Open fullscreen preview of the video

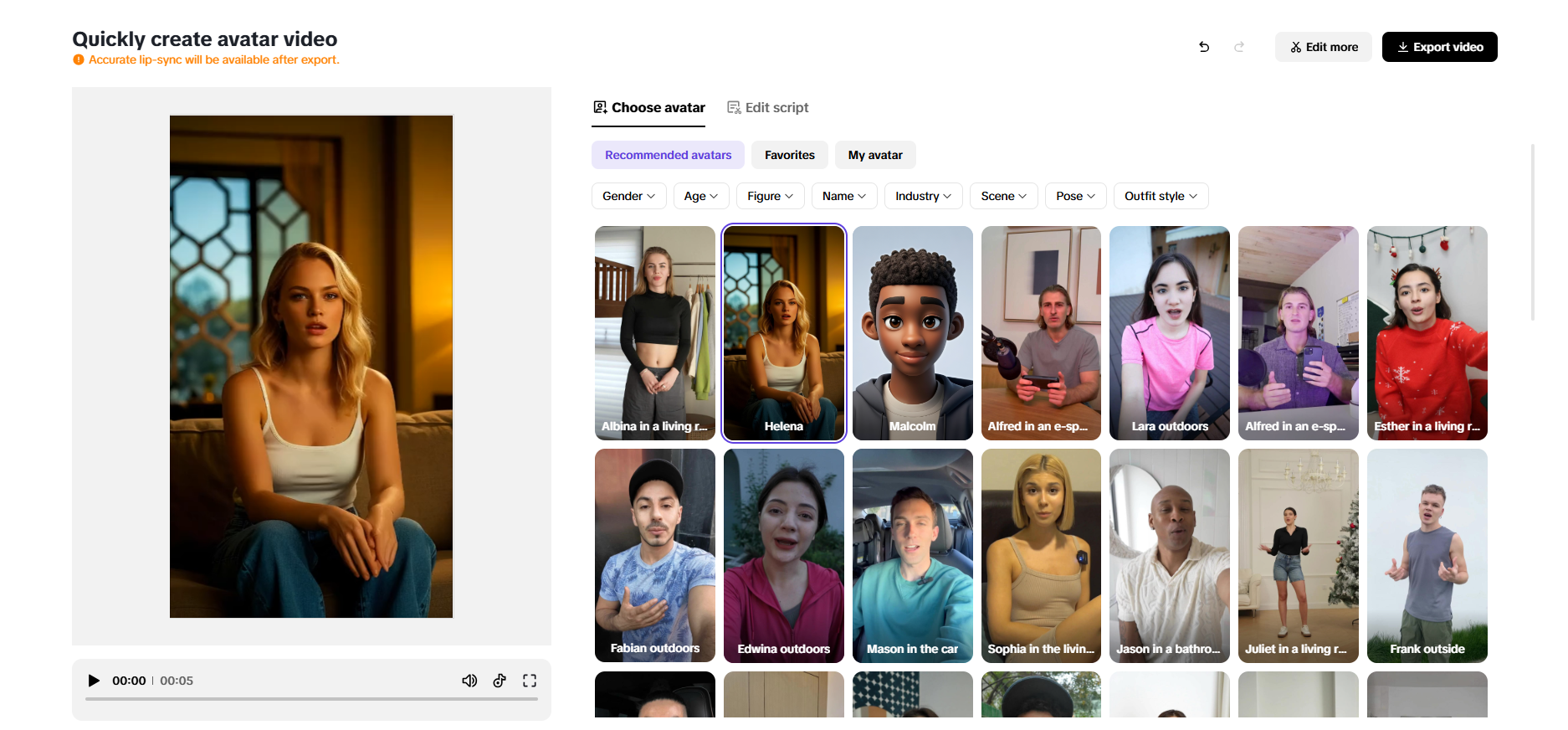pyautogui.click(x=530, y=681)
